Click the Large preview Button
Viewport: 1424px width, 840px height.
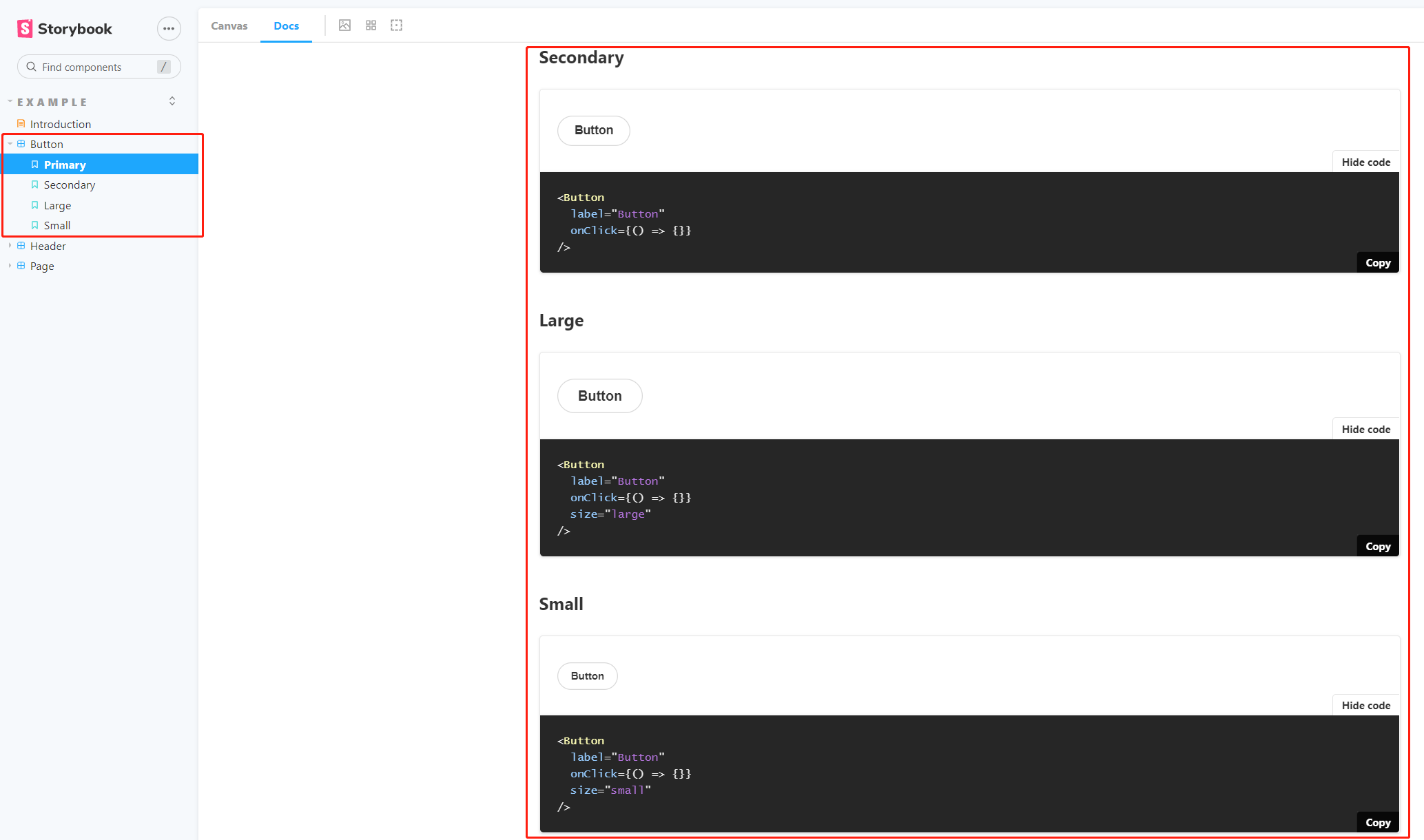coord(599,396)
